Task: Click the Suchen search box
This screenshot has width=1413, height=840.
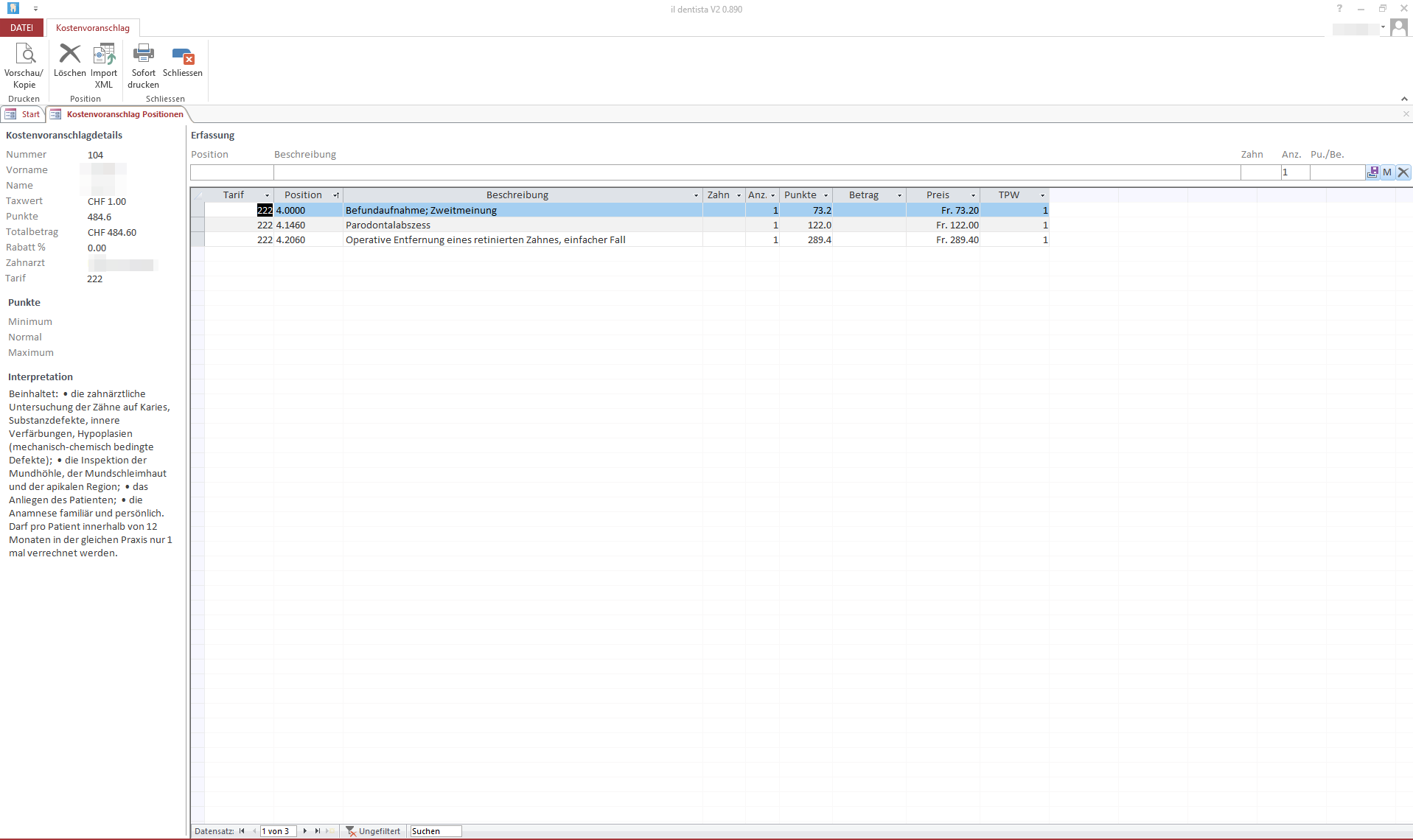Action: 436,831
